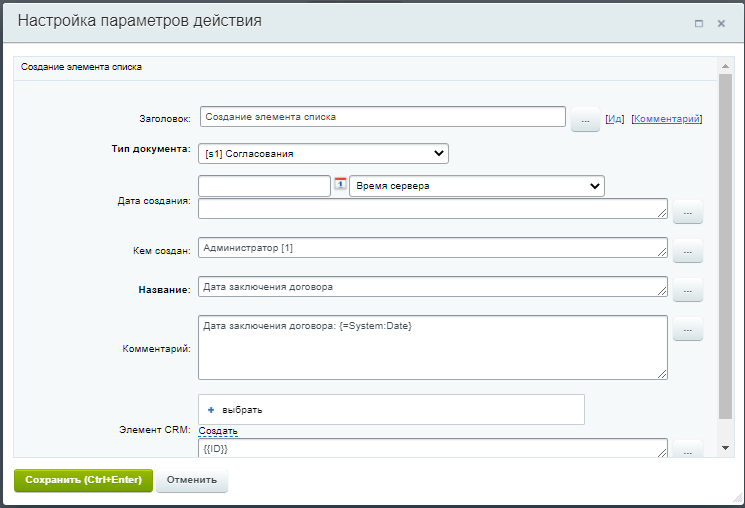This screenshot has height=508, width=745.
Task: Open the Комментарий link near Заголовок
Action: point(667,119)
